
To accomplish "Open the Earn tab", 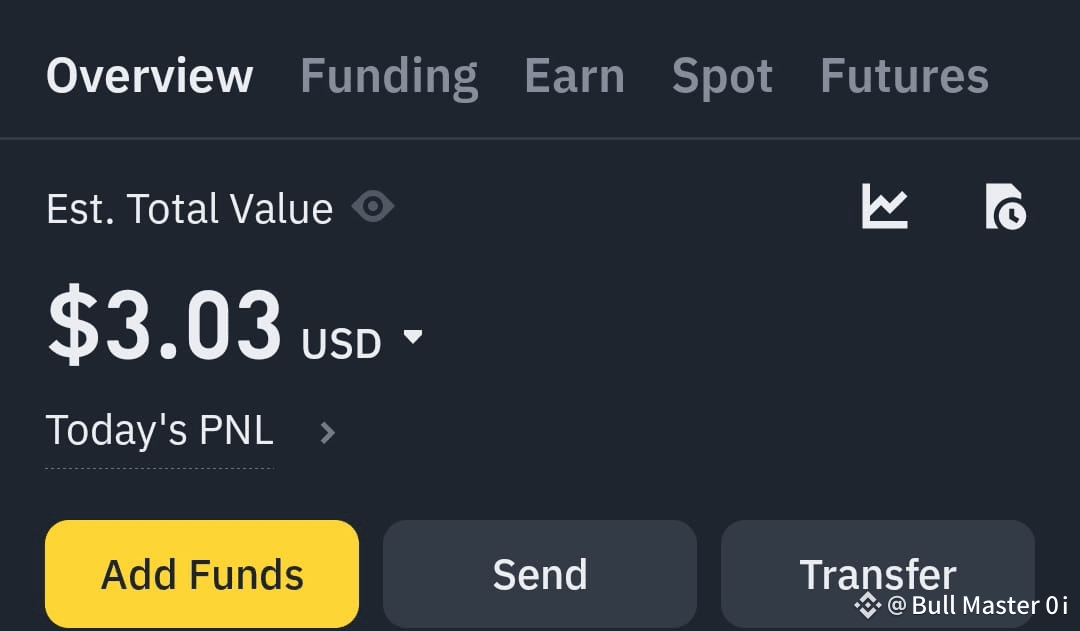I will coord(574,75).
